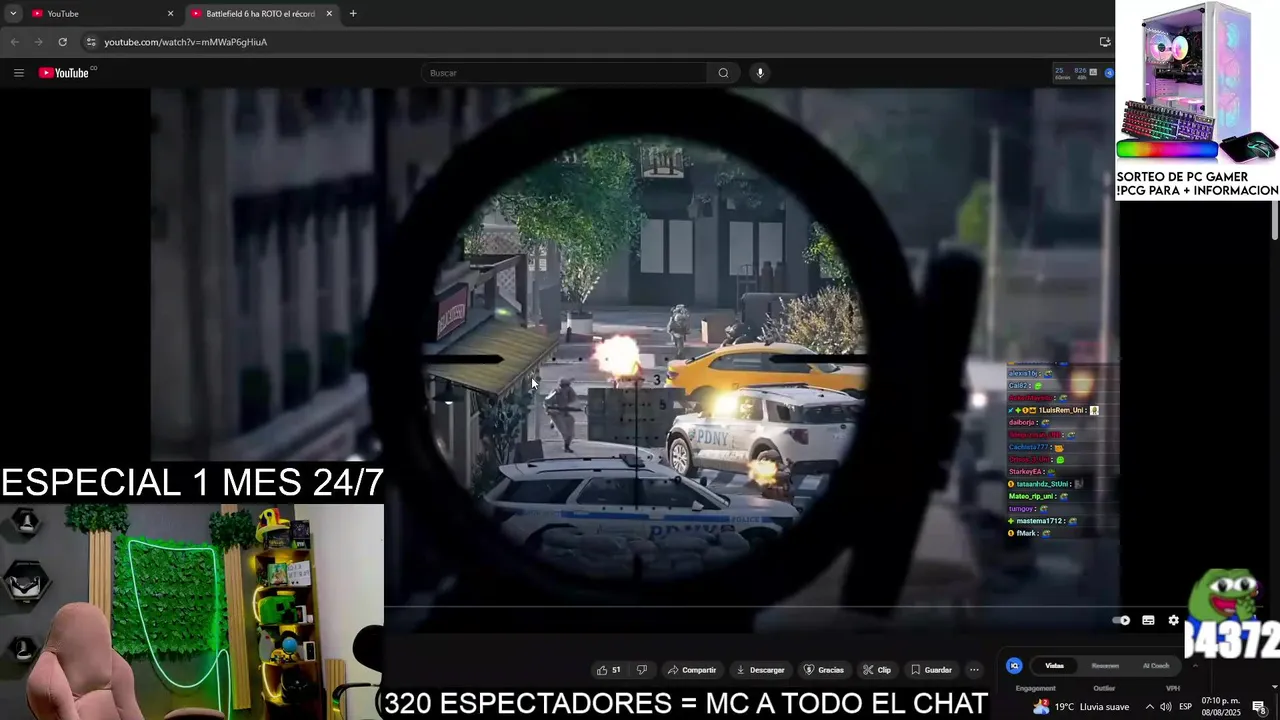Go forward in browser history
Image resolution: width=1280 pixels, height=720 pixels.
pyautogui.click(x=38, y=42)
